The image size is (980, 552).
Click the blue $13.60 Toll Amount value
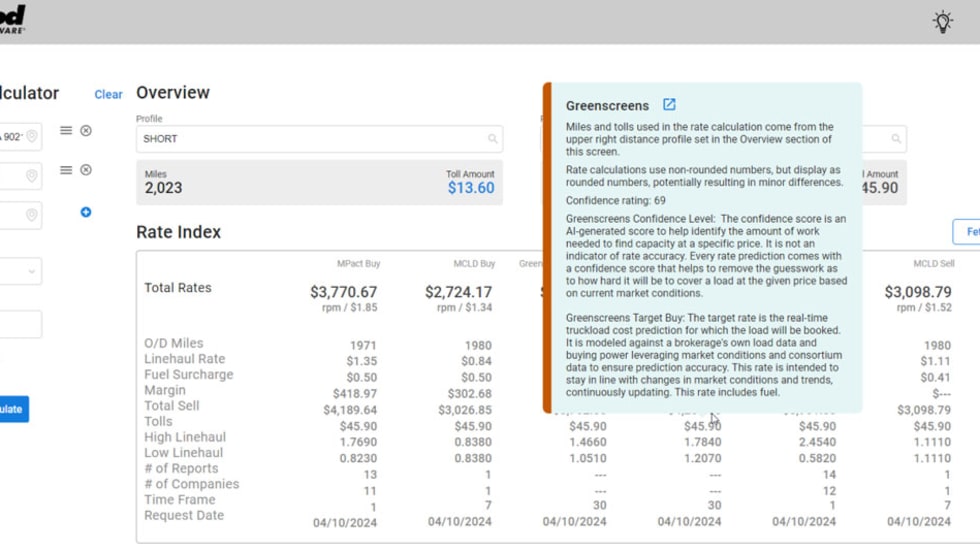click(x=470, y=188)
